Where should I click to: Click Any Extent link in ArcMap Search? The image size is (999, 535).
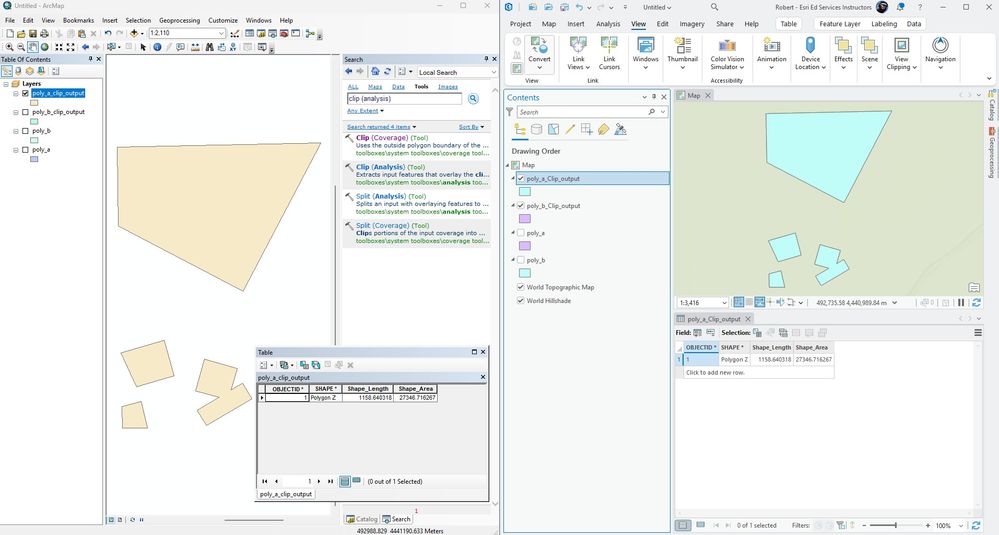pos(363,111)
